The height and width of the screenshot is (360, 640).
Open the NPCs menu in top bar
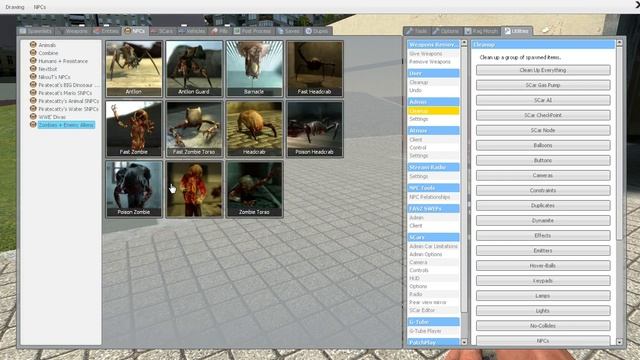click(x=40, y=7)
